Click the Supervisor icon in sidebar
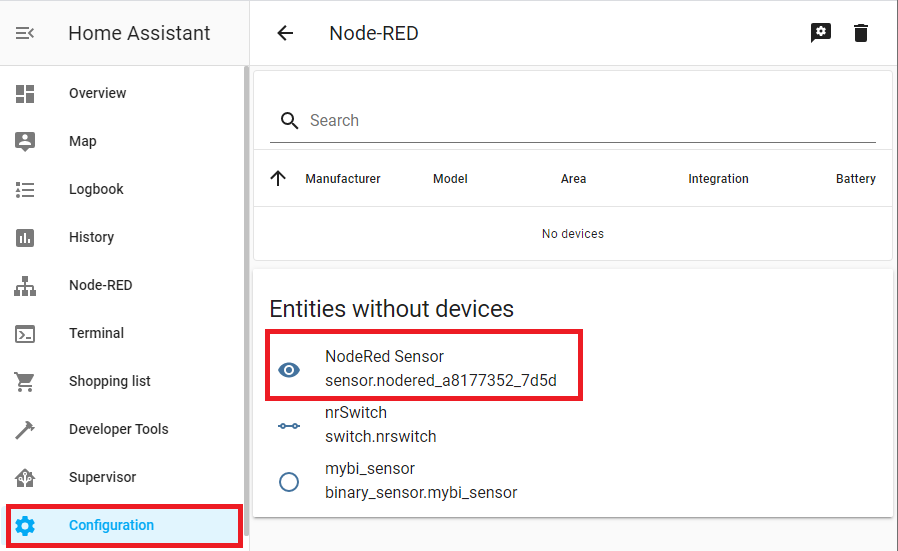Image resolution: width=898 pixels, height=551 pixels. click(25, 478)
